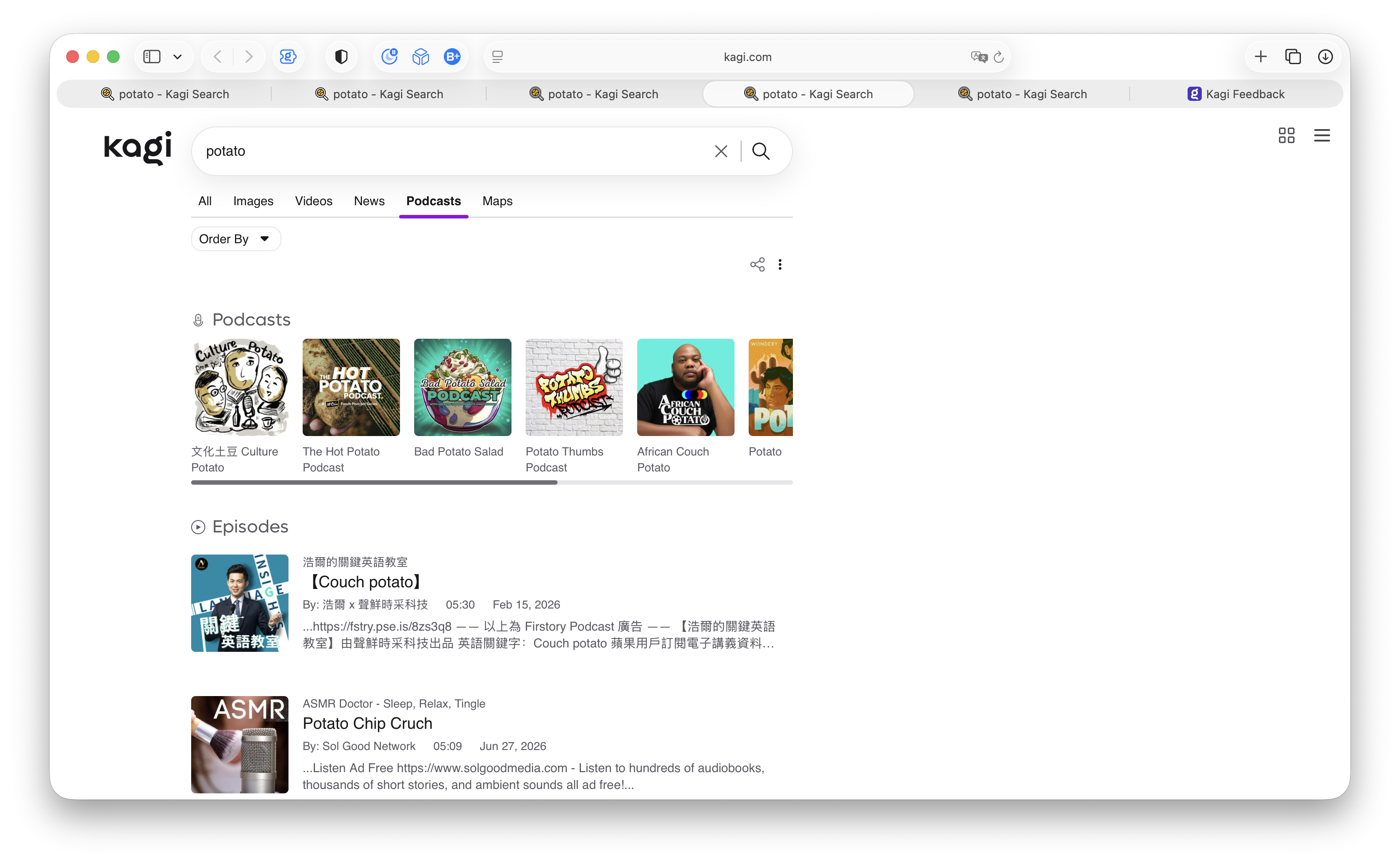Open the sidebar options chevron

(x=177, y=57)
